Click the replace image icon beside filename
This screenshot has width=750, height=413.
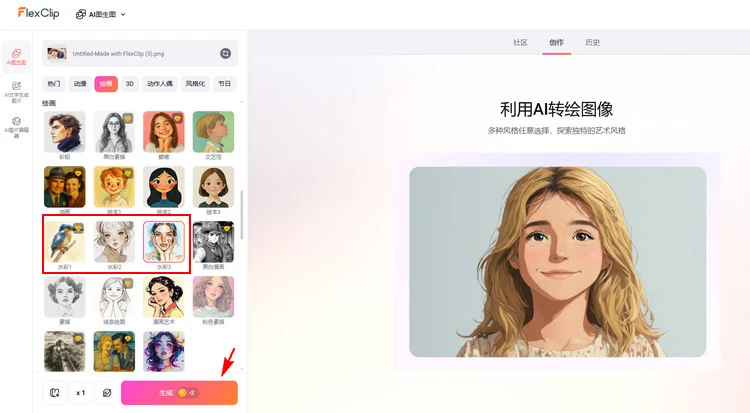pyautogui.click(x=225, y=53)
